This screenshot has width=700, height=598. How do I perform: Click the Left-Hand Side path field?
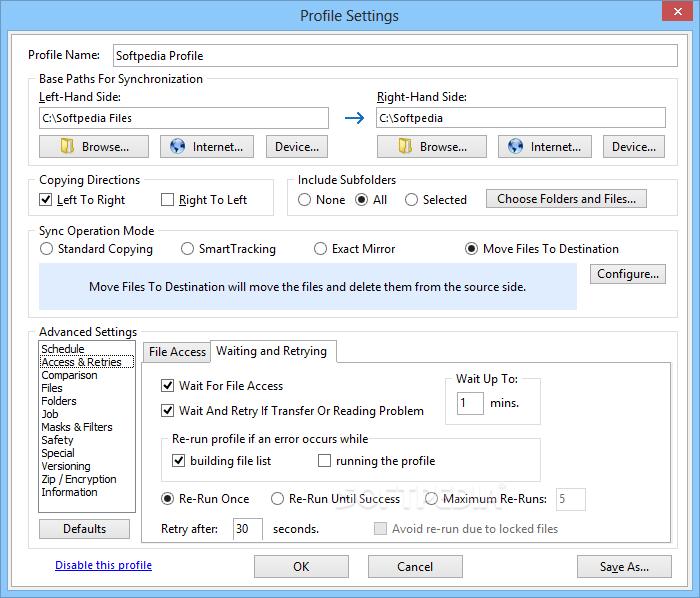(x=184, y=118)
